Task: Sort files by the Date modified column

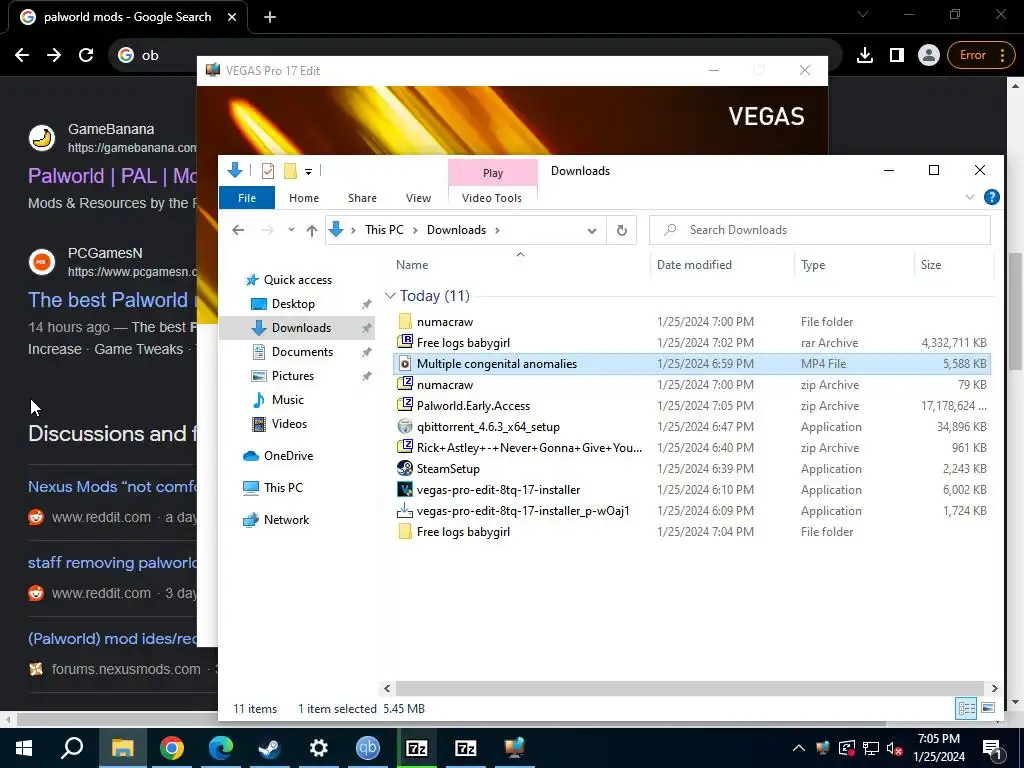Action: (x=694, y=264)
